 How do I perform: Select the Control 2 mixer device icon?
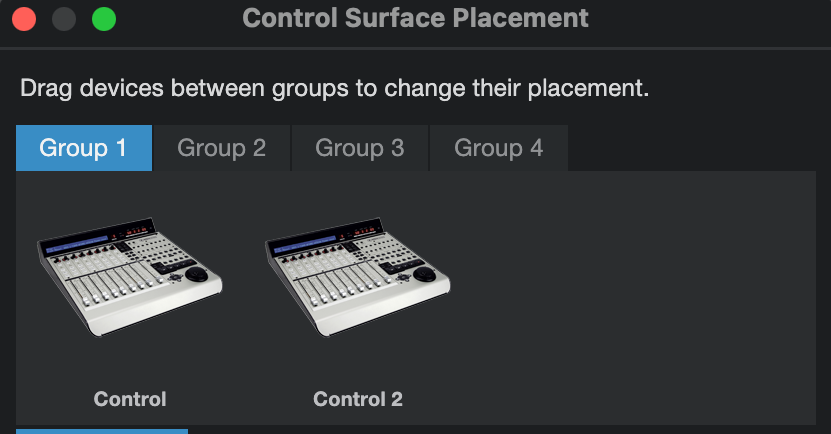pyautogui.click(x=358, y=281)
